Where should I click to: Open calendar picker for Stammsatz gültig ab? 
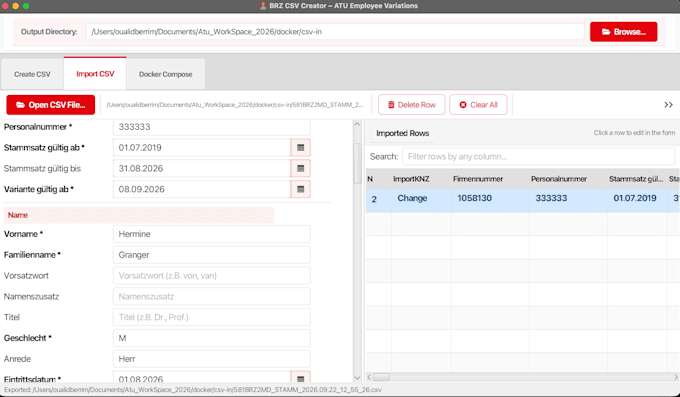click(x=301, y=148)
